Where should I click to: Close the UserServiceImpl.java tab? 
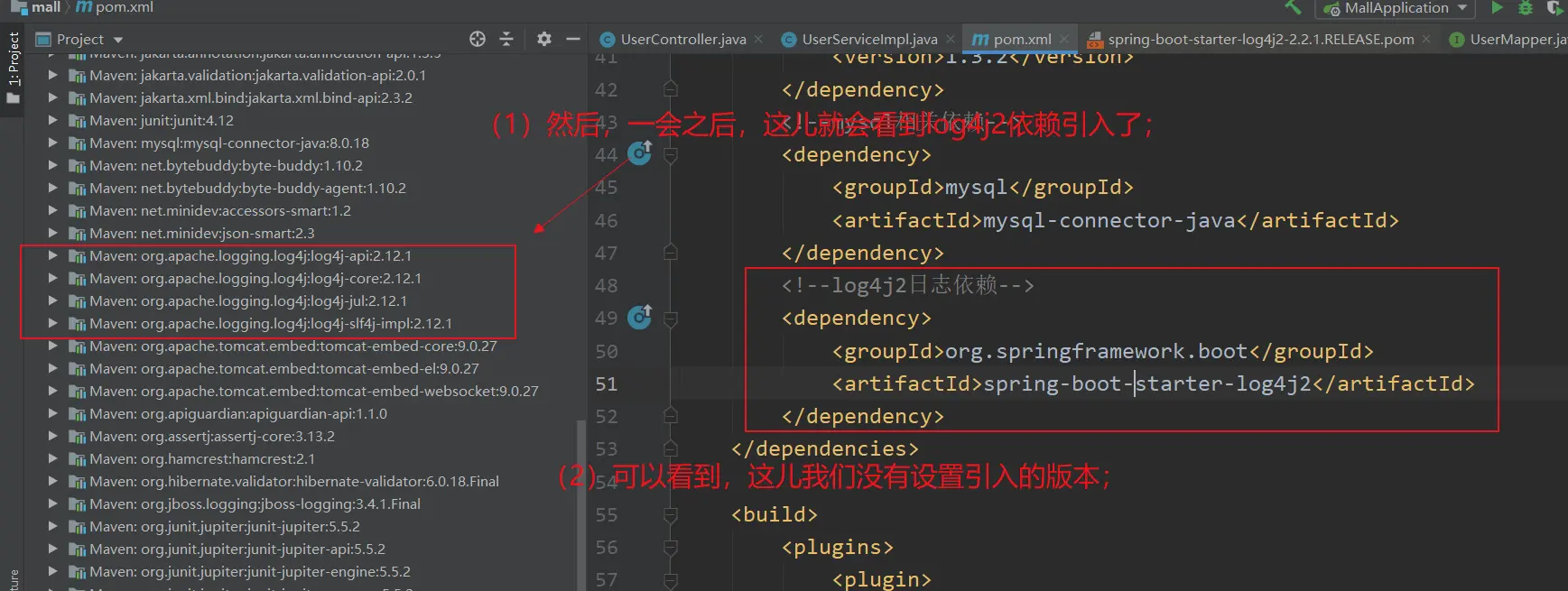point(950,39)
